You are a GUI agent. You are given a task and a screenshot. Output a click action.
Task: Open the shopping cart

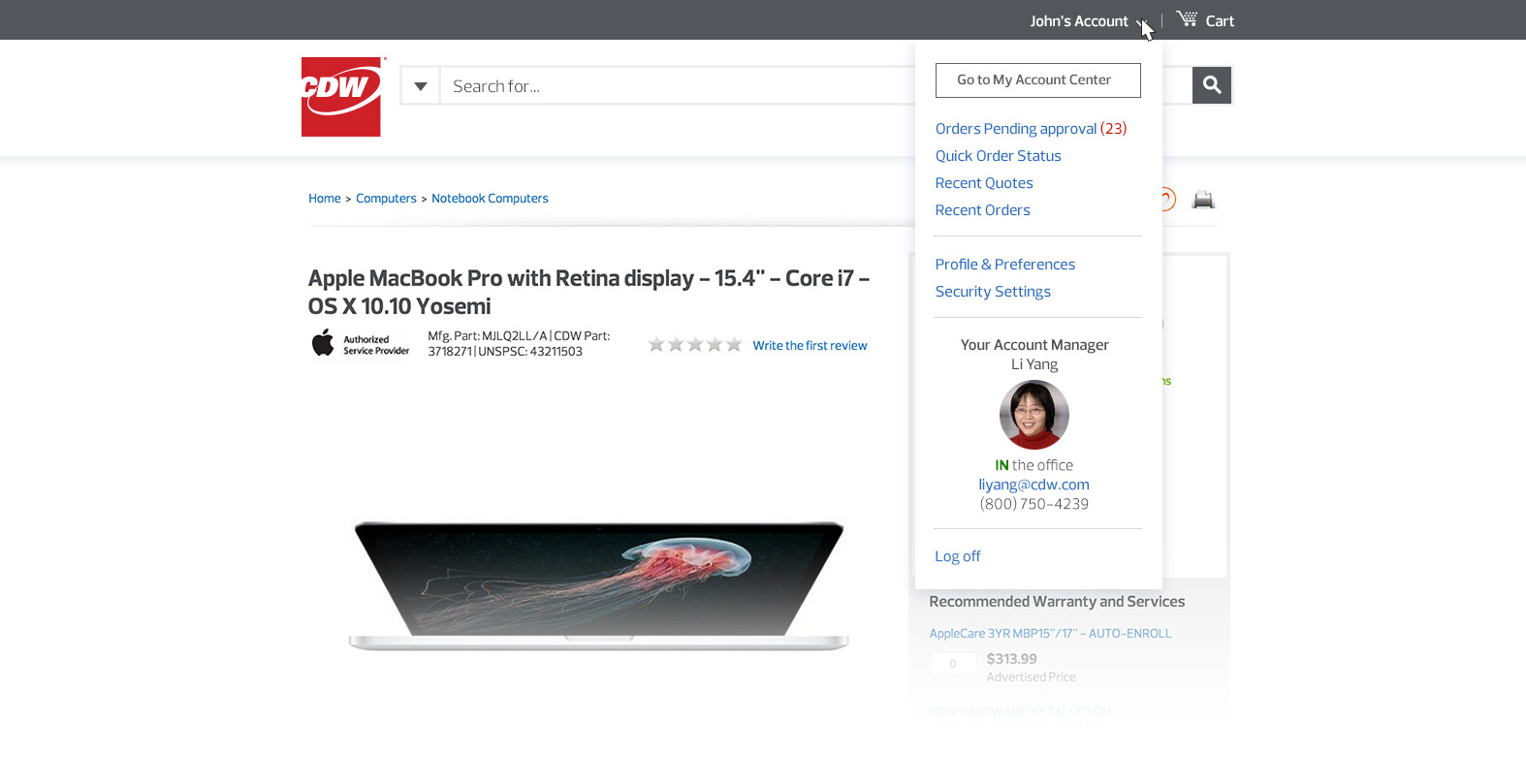pos(1205,20)
